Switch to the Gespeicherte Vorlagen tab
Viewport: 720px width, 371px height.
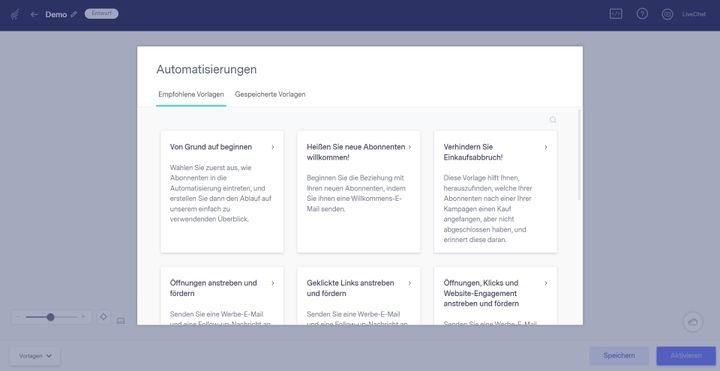tap(270, 94)
